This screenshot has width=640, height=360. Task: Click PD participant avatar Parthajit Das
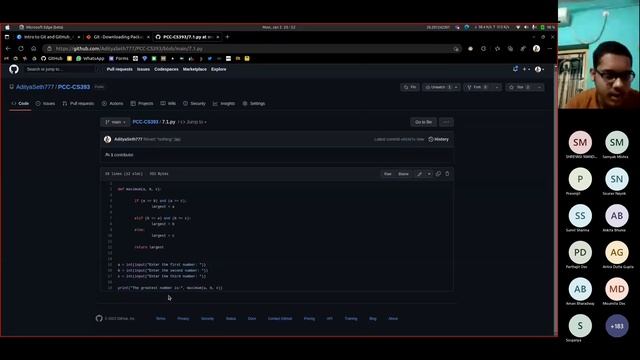(580, 253)
